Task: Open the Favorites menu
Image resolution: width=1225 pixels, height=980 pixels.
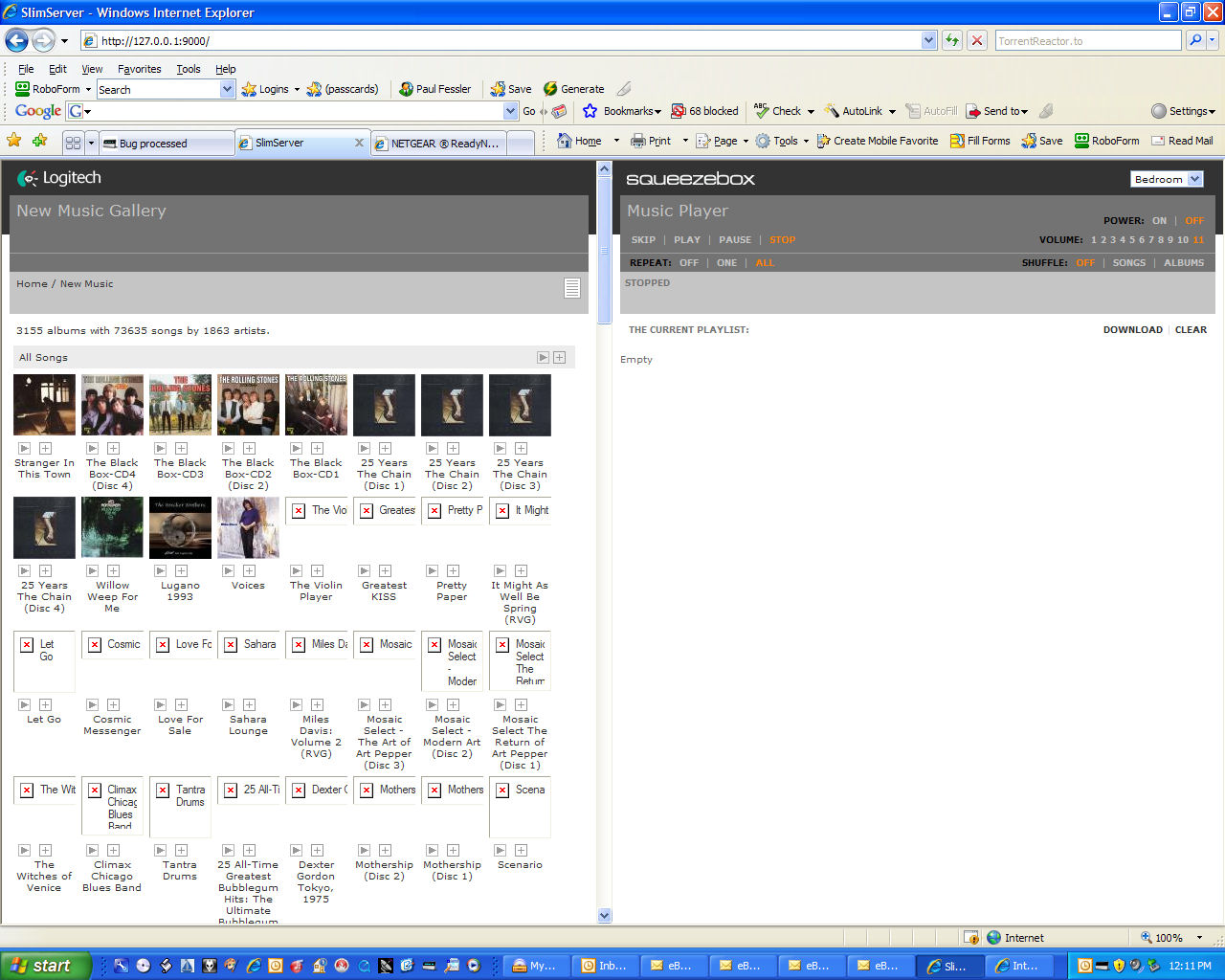Action: point(139,69)
